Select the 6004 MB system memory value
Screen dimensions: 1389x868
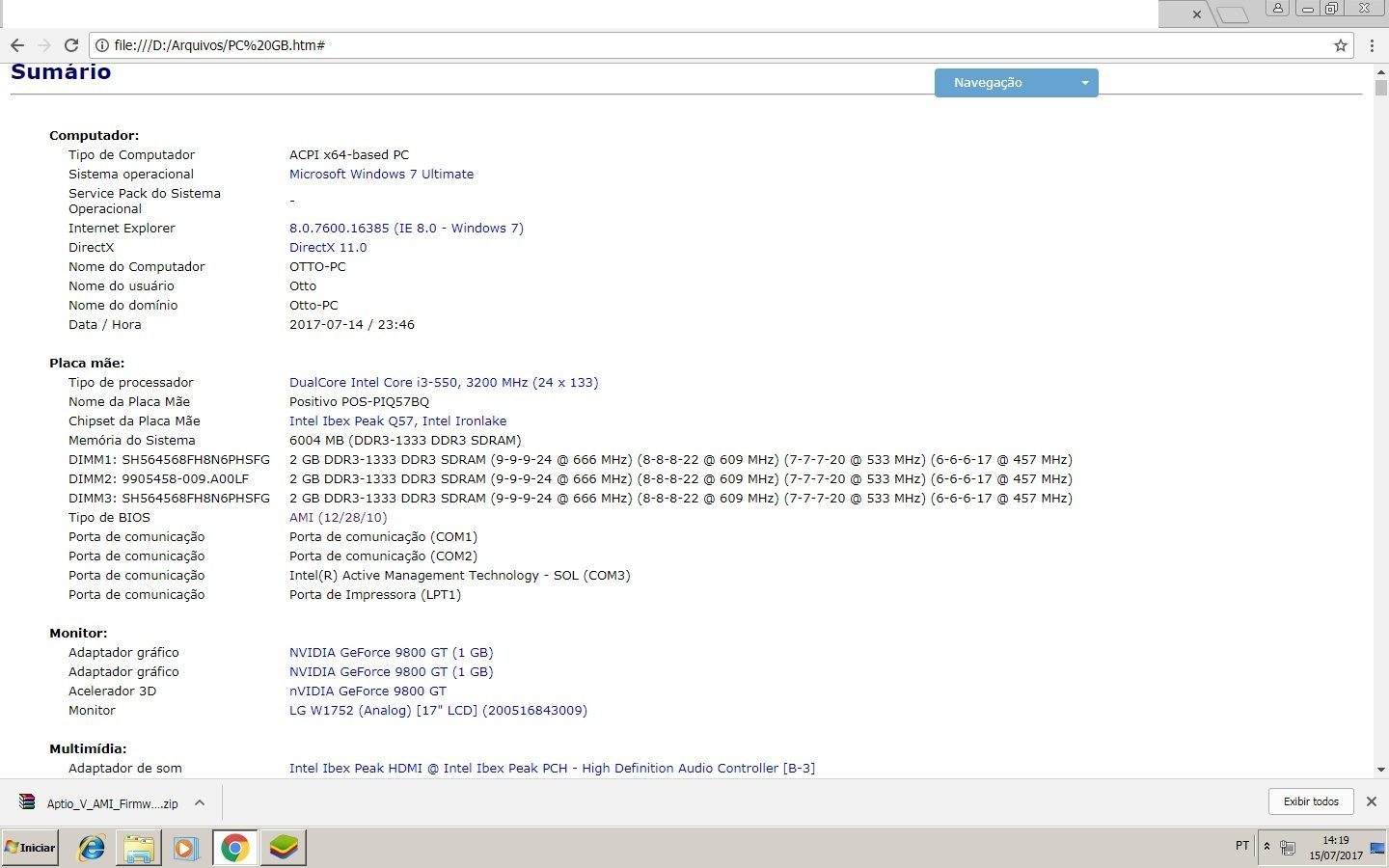(x=405, y=441)
